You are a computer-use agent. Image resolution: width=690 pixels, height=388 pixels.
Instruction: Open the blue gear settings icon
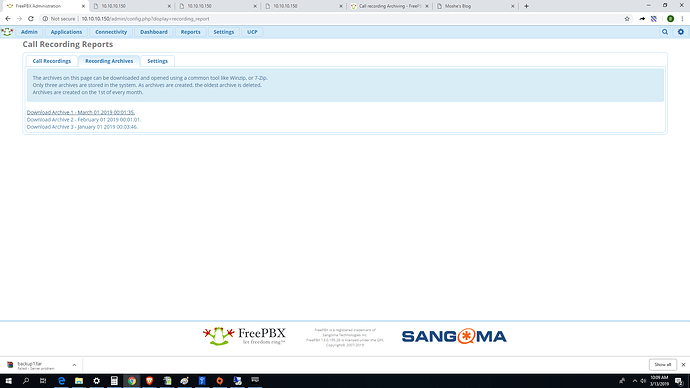coord(681,32)
